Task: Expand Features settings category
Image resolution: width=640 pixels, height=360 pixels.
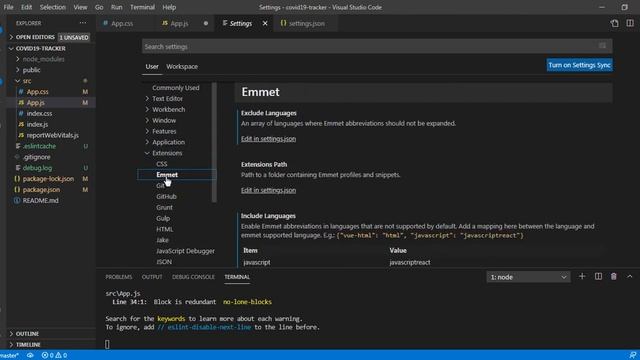Action: (164, 131)
